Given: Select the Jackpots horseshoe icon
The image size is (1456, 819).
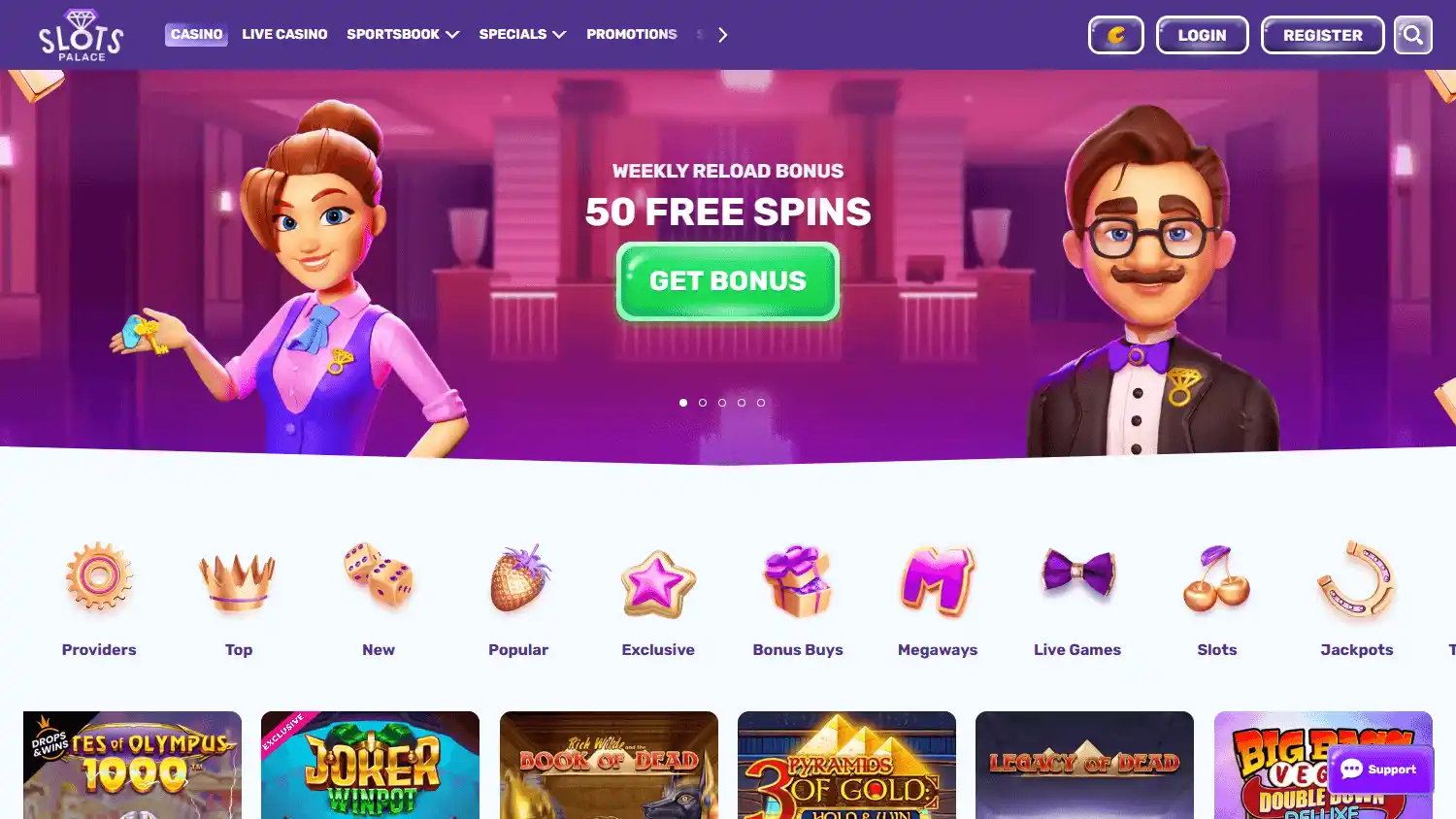Looking at the screenshot, I should point(1357,579).
